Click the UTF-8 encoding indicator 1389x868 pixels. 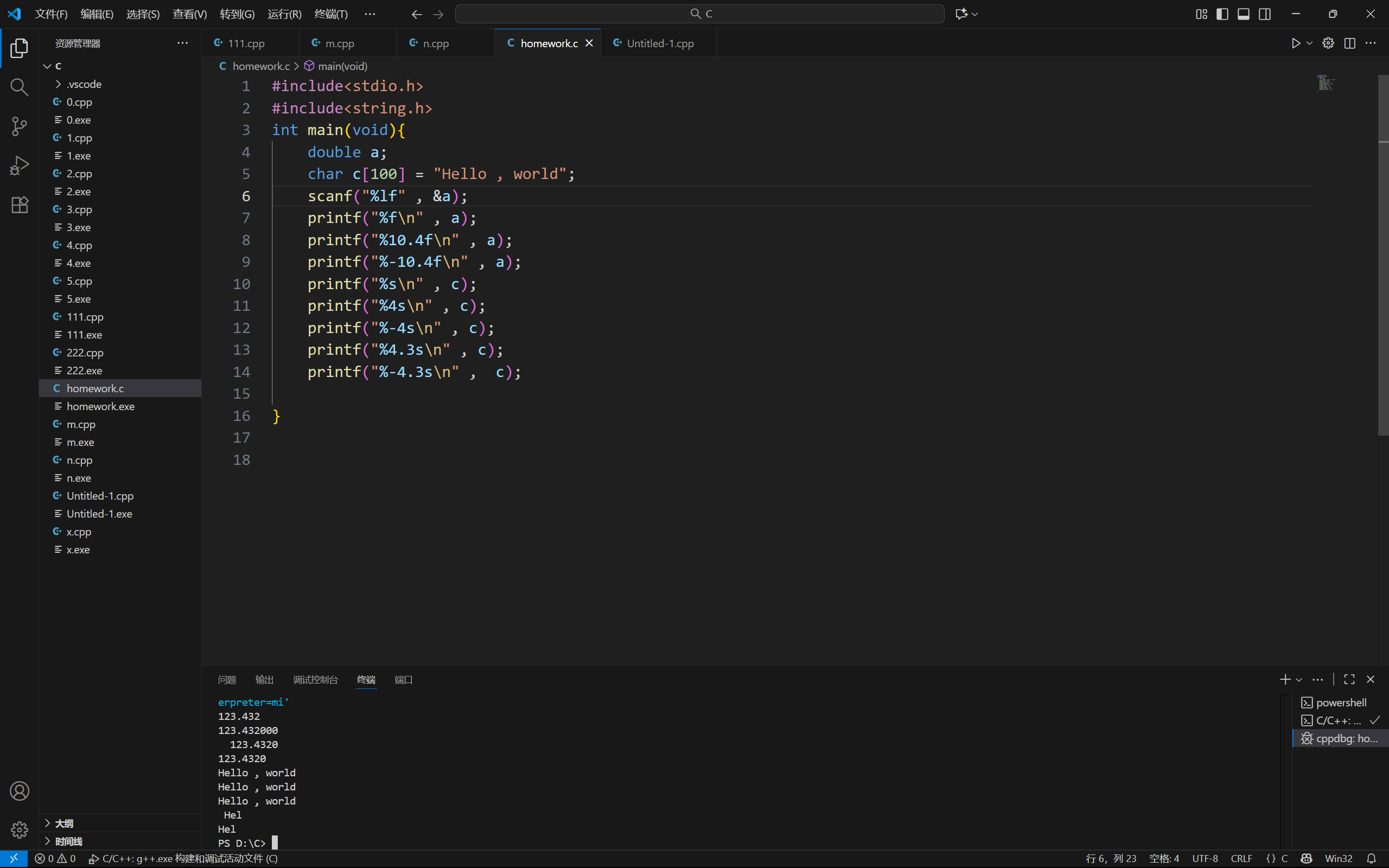pos(1204,858)
